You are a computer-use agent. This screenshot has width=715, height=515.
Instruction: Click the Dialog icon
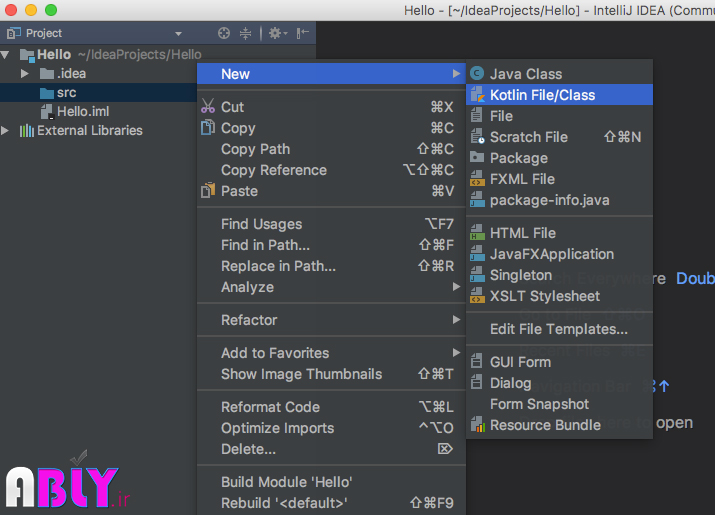[477, 382]
